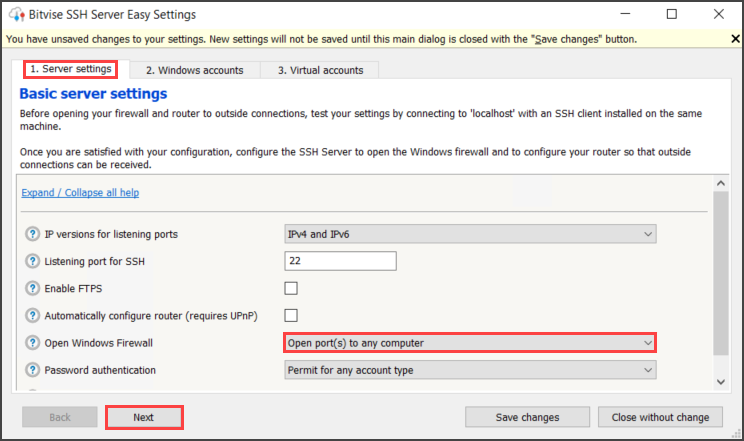
Task: Click the Next button
Action: tap(144, 417)
